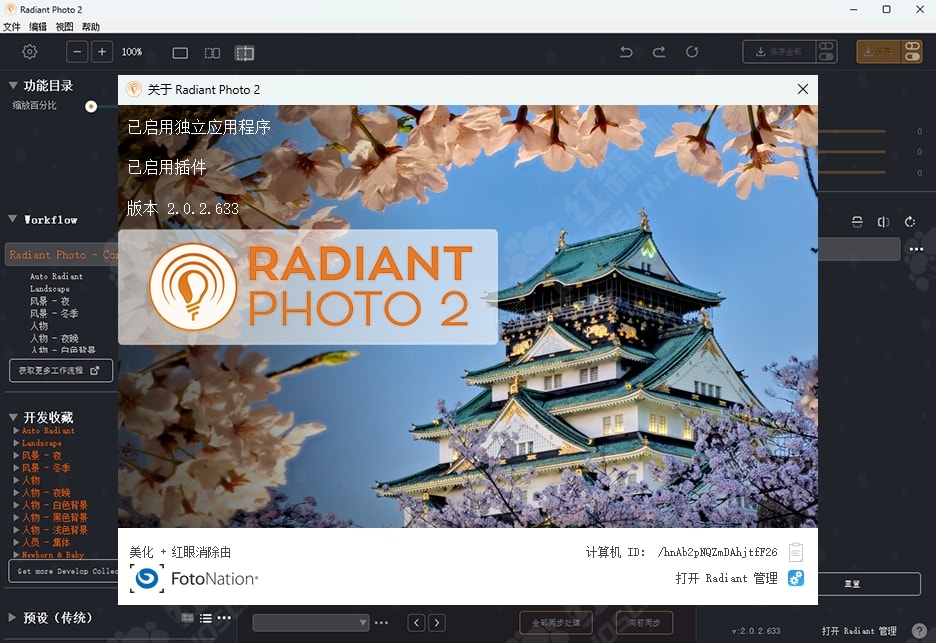Open the presets three-dot options menu
936x643 pixels.
click(224, 618)
